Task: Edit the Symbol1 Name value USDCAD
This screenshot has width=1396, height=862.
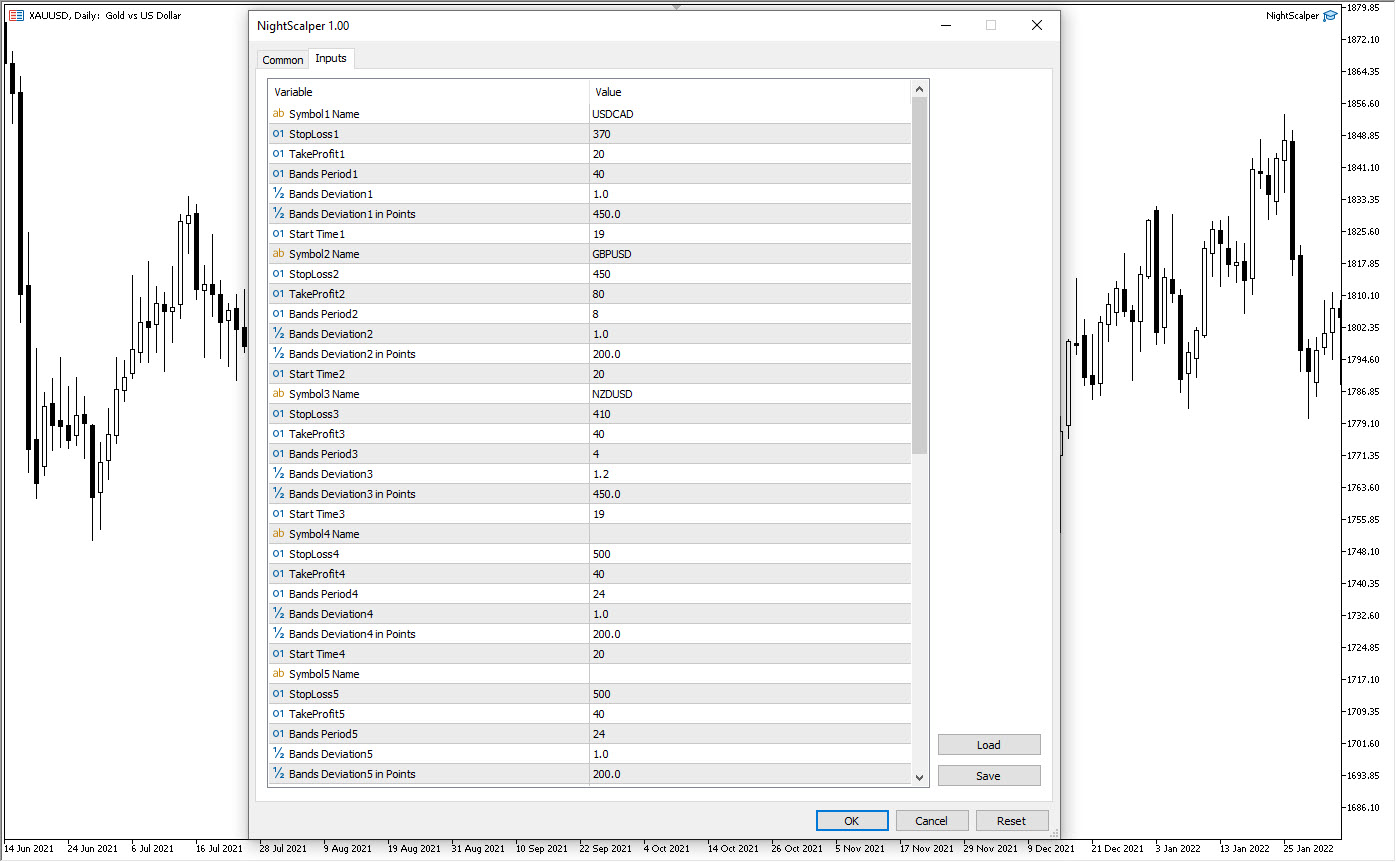Action: pyautogui.click(x=750, y=114)
